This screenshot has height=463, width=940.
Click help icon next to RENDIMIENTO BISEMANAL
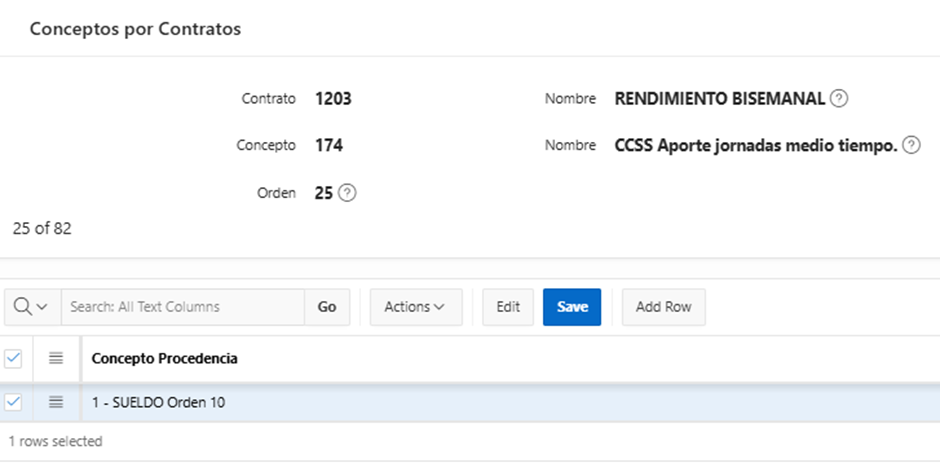pos(840,99)
